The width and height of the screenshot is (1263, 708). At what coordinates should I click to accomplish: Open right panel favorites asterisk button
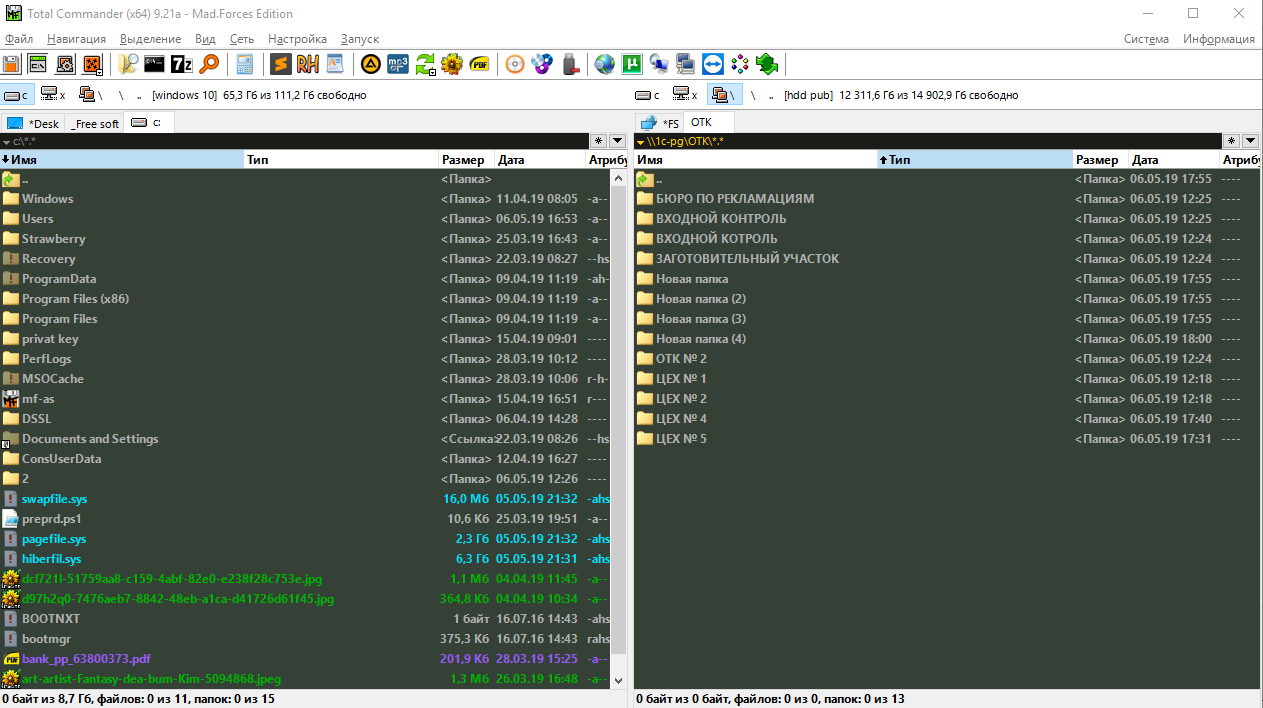click(1231, 142)
